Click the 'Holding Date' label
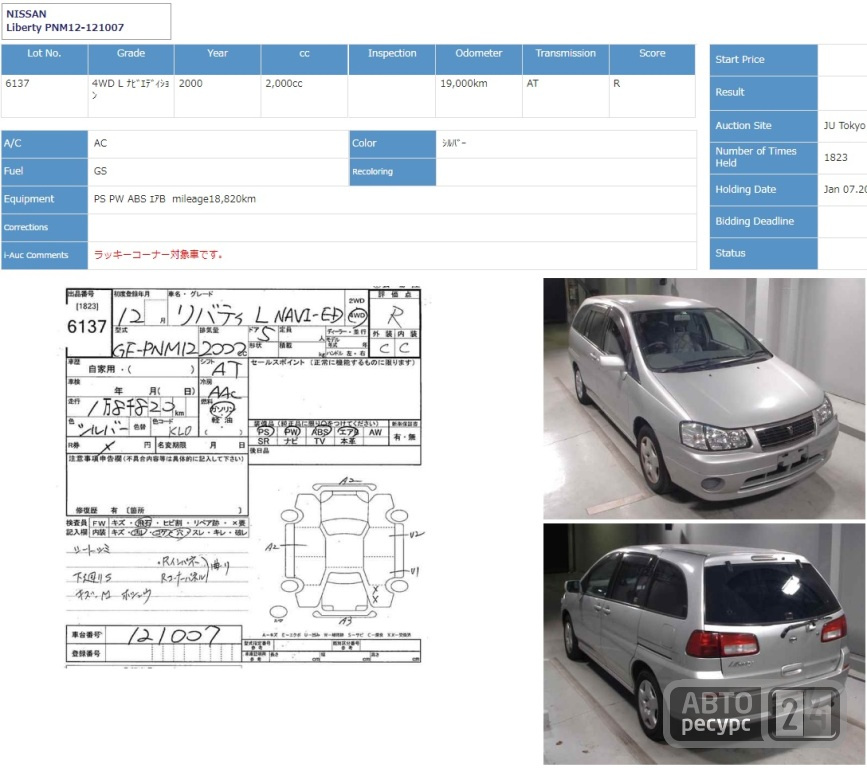The image size is (867, 768). [x=763, y=190]
